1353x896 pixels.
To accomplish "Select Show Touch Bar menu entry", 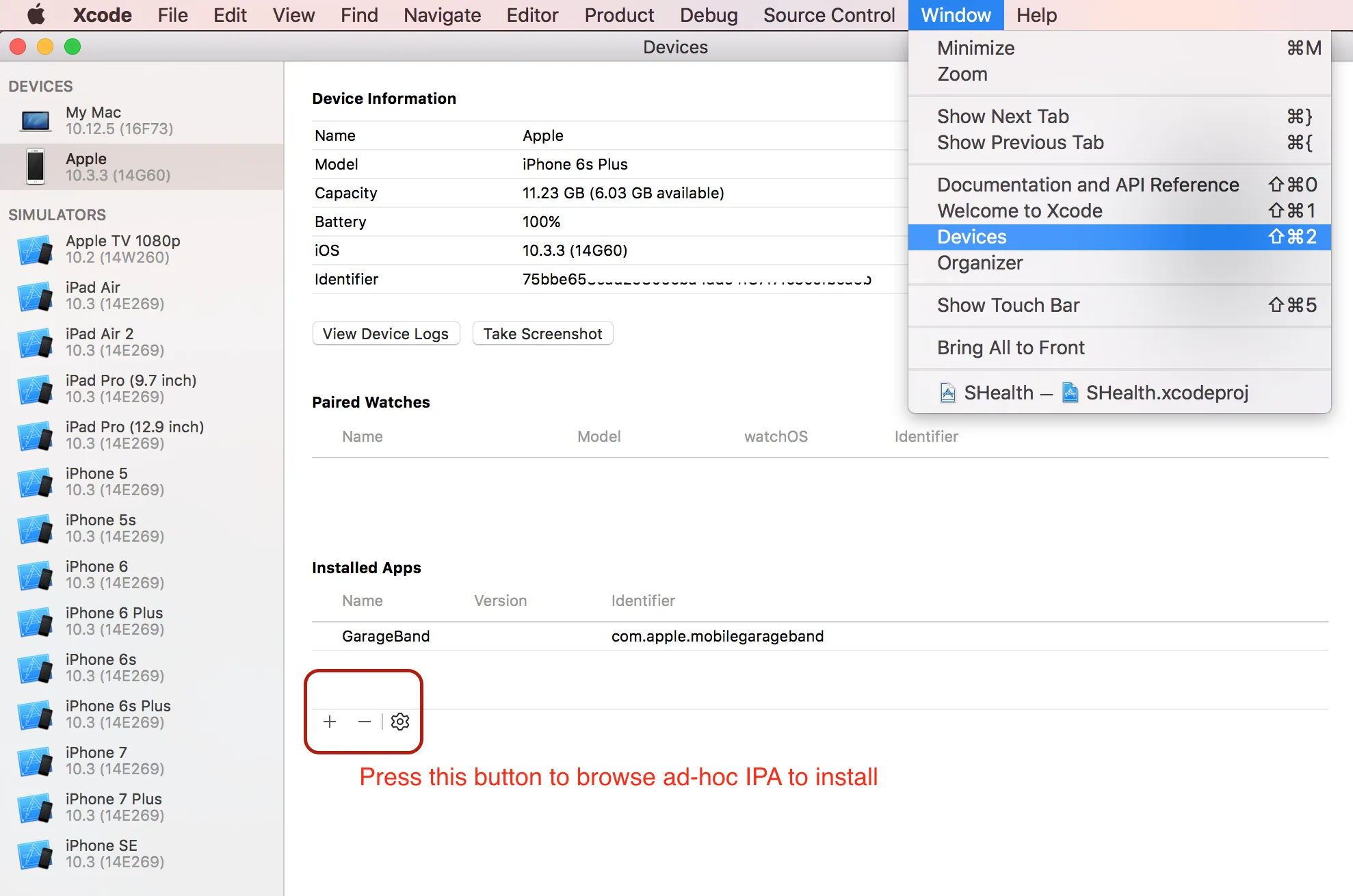I will pyautogui.click(x=1008, y=305).
